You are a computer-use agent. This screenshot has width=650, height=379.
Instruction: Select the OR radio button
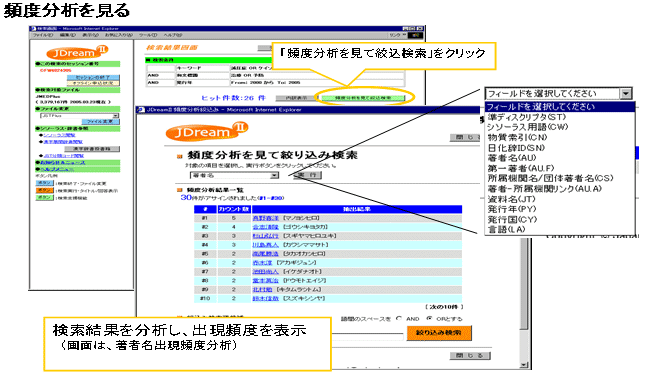[x=429, y=318]
